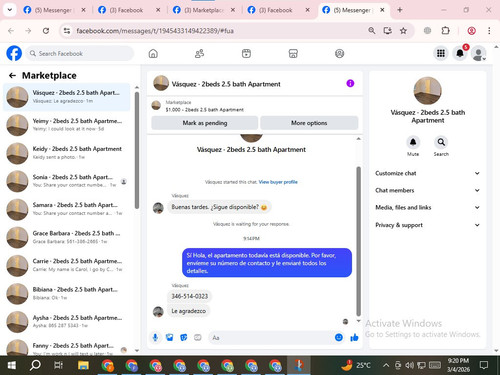The height and width of the screenshot is (375, 500).
Task: Open Chrome three-dot menu
Action: pyautogui.click(x=489, y=31)
